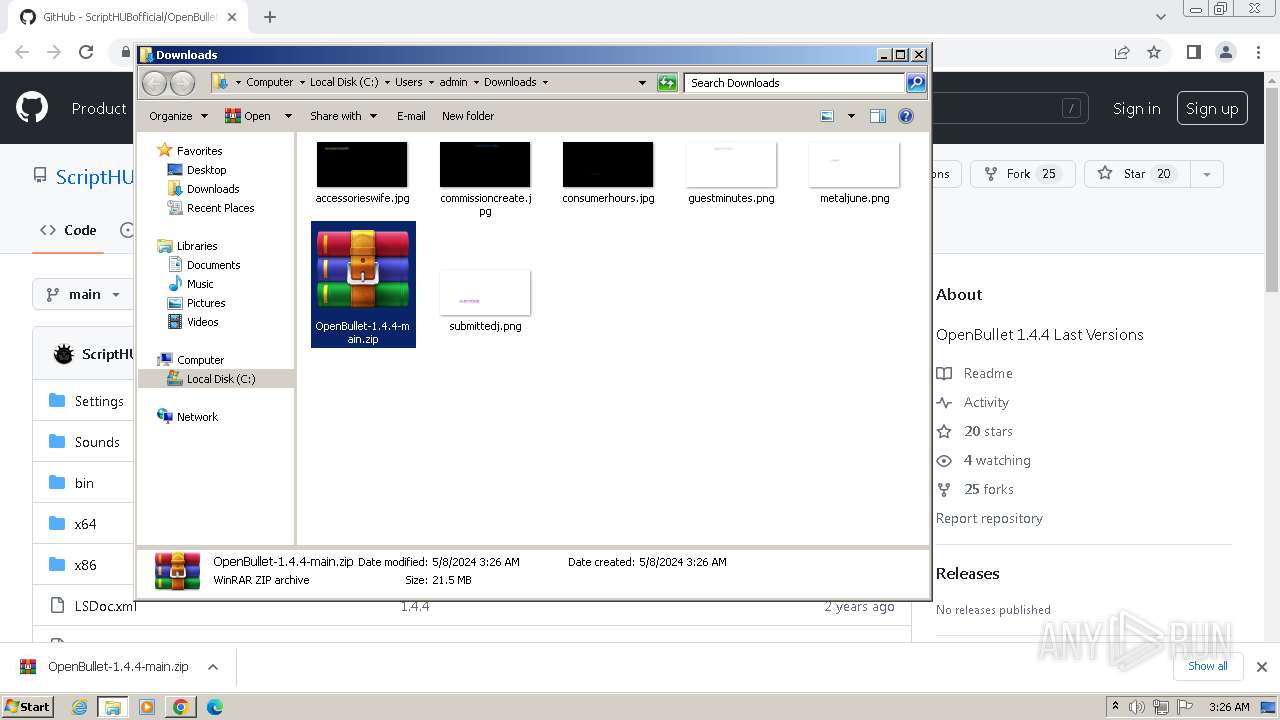Click the change view icon in Explorer toolbar
Viewport: 1280px width, 720px height.
(x=827, y=116)
